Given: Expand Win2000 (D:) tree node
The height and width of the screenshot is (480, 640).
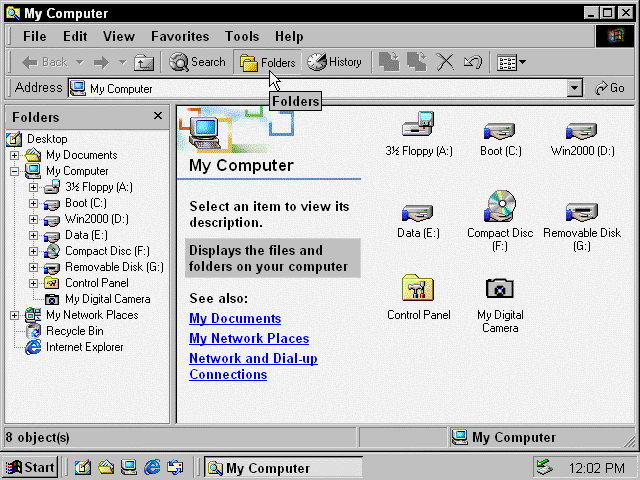Looking at the screenshot, I should coord(33,219).
